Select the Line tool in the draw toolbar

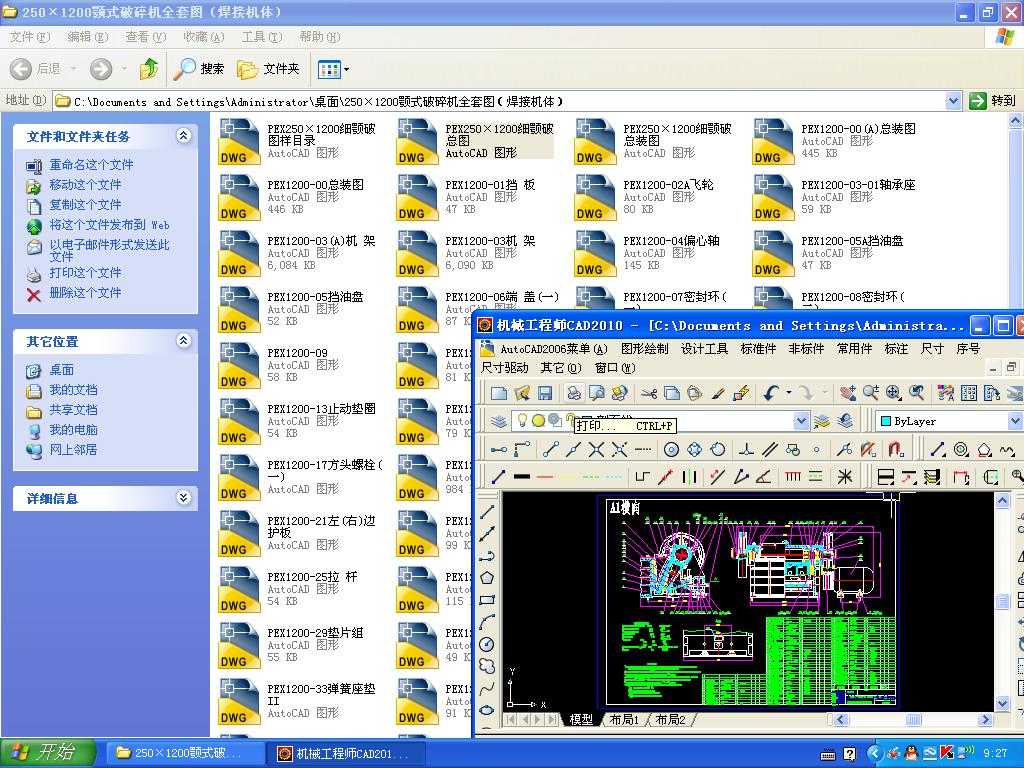tap(487, 513)
